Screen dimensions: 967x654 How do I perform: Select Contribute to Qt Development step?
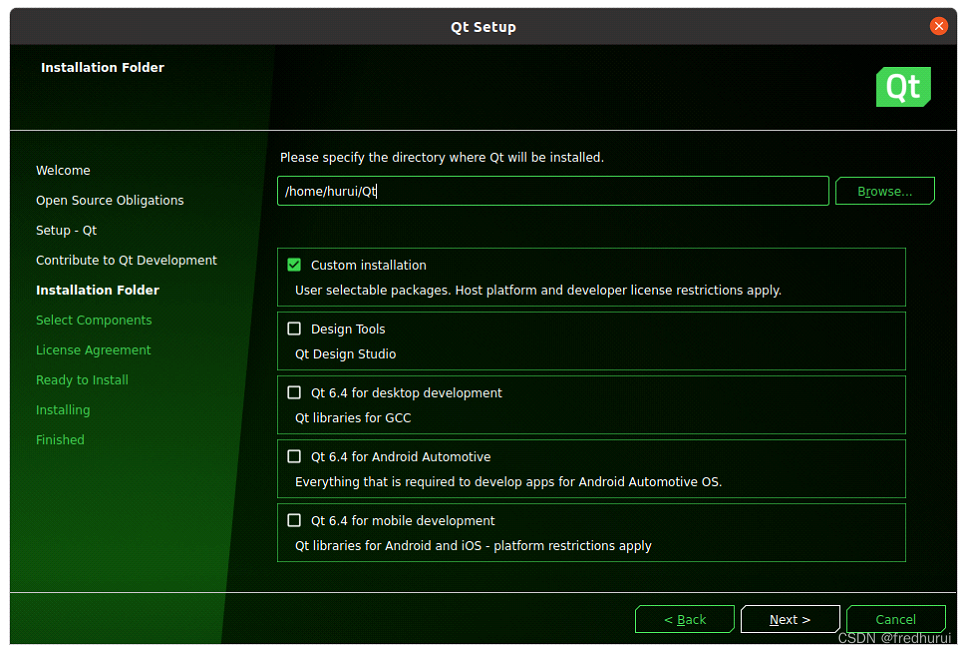[126, 260]
